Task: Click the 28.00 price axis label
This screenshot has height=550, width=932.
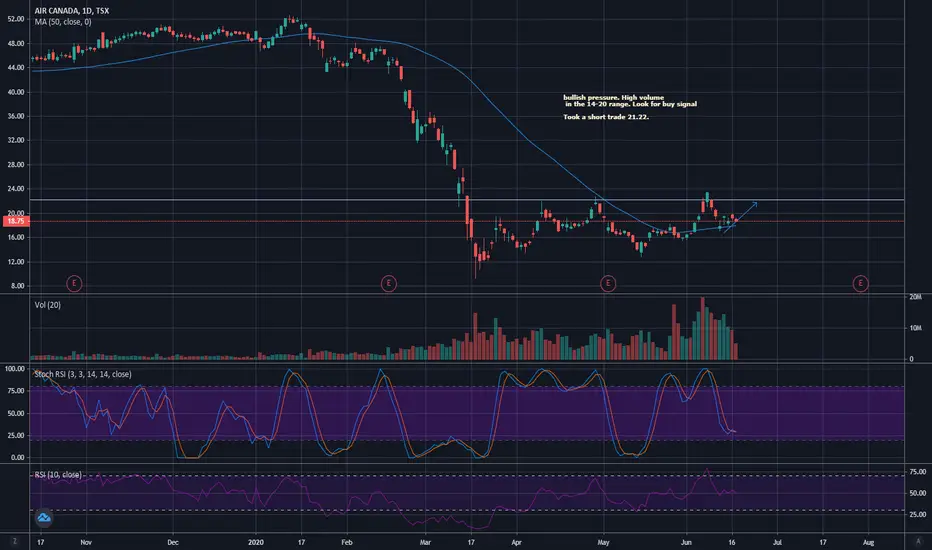Action: 16,165
